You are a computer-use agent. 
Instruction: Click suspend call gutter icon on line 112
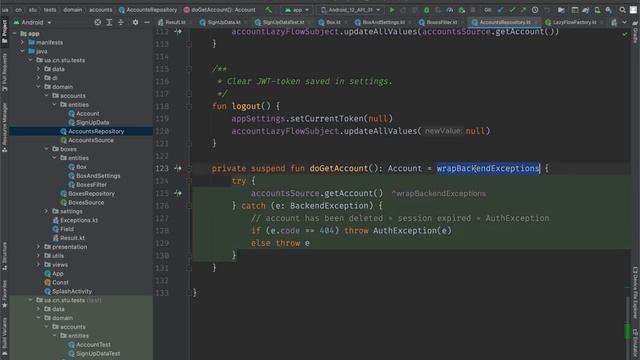[178, 31]
